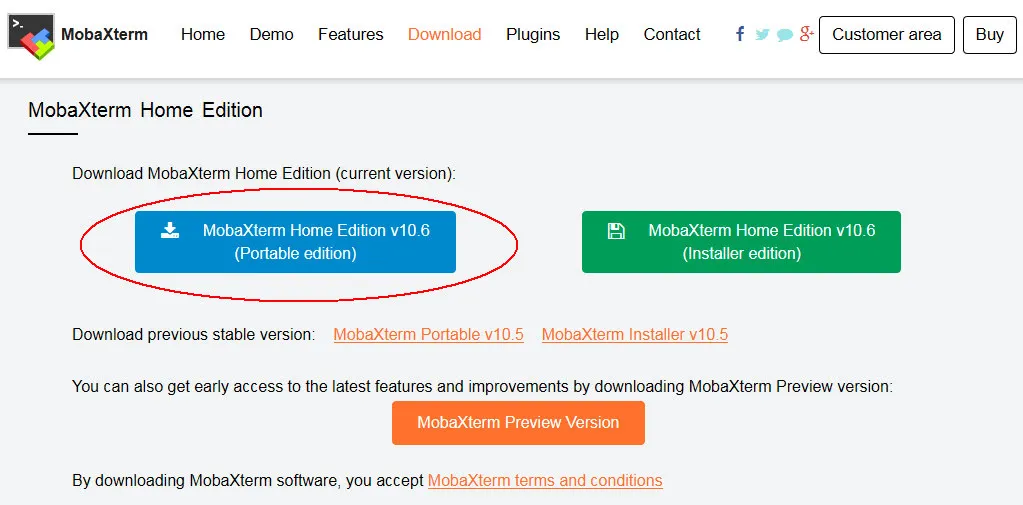Open the Help menu item
Viewport: 1023px width, 505px height.
point(602,35)
